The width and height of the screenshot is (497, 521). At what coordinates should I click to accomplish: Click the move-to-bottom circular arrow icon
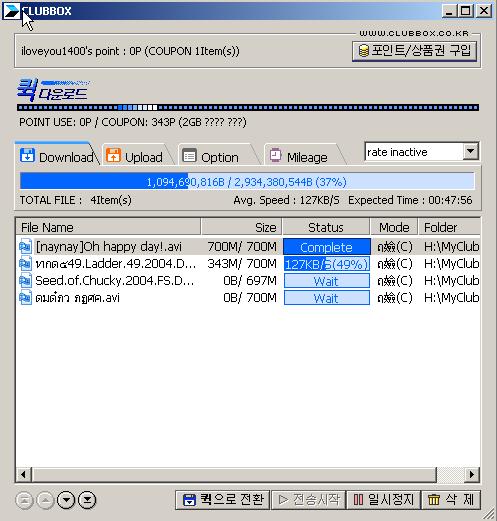click(x=87, y=500)
